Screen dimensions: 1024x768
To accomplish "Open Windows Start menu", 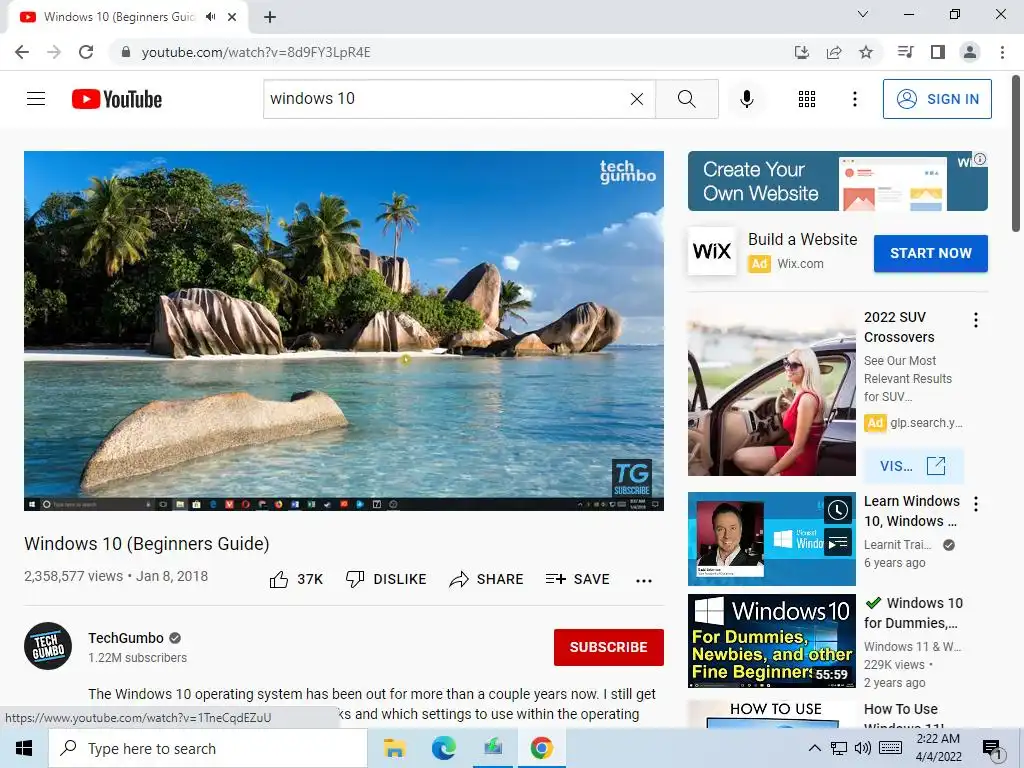I will coord(24,748).
